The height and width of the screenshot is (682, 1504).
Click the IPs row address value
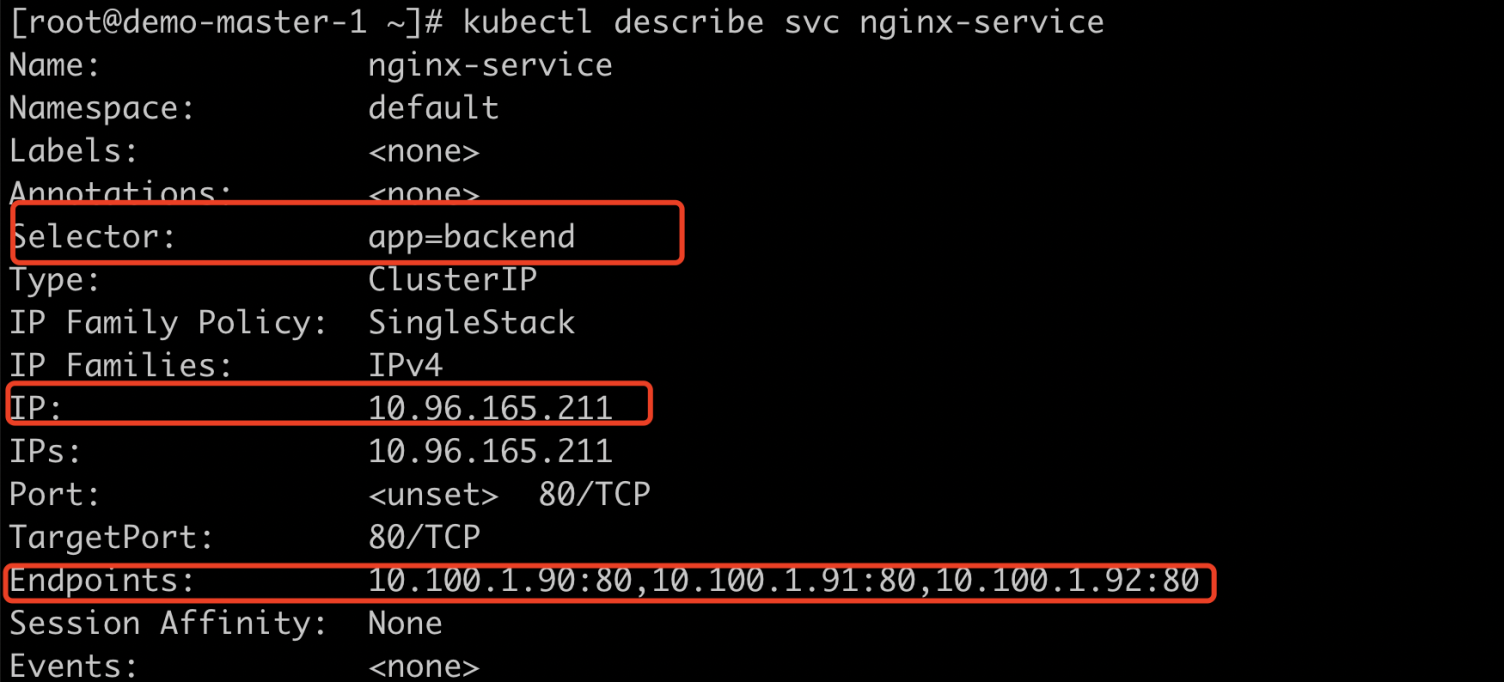click(x=490, y=451)
